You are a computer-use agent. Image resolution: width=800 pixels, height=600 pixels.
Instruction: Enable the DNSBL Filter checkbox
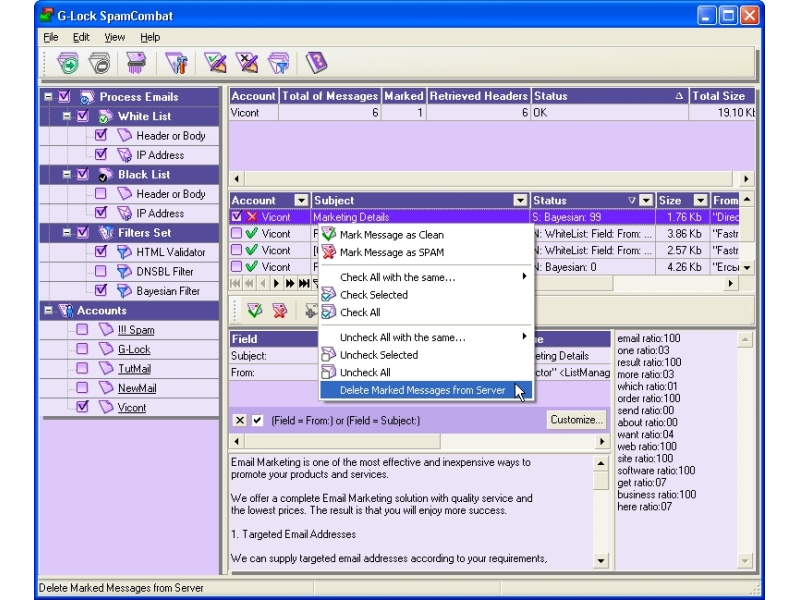(x=101, y=271)
